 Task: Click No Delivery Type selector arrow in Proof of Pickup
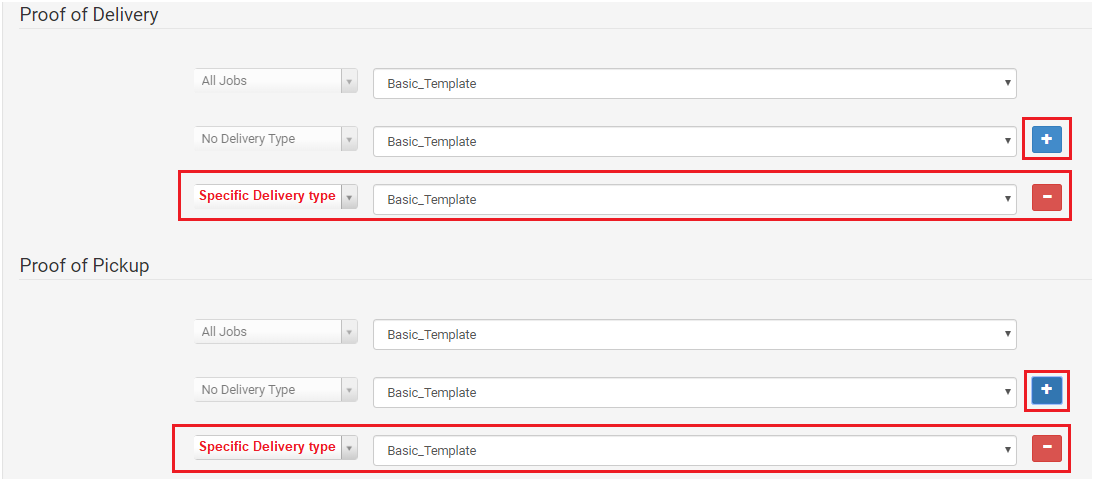coord(349,390)
